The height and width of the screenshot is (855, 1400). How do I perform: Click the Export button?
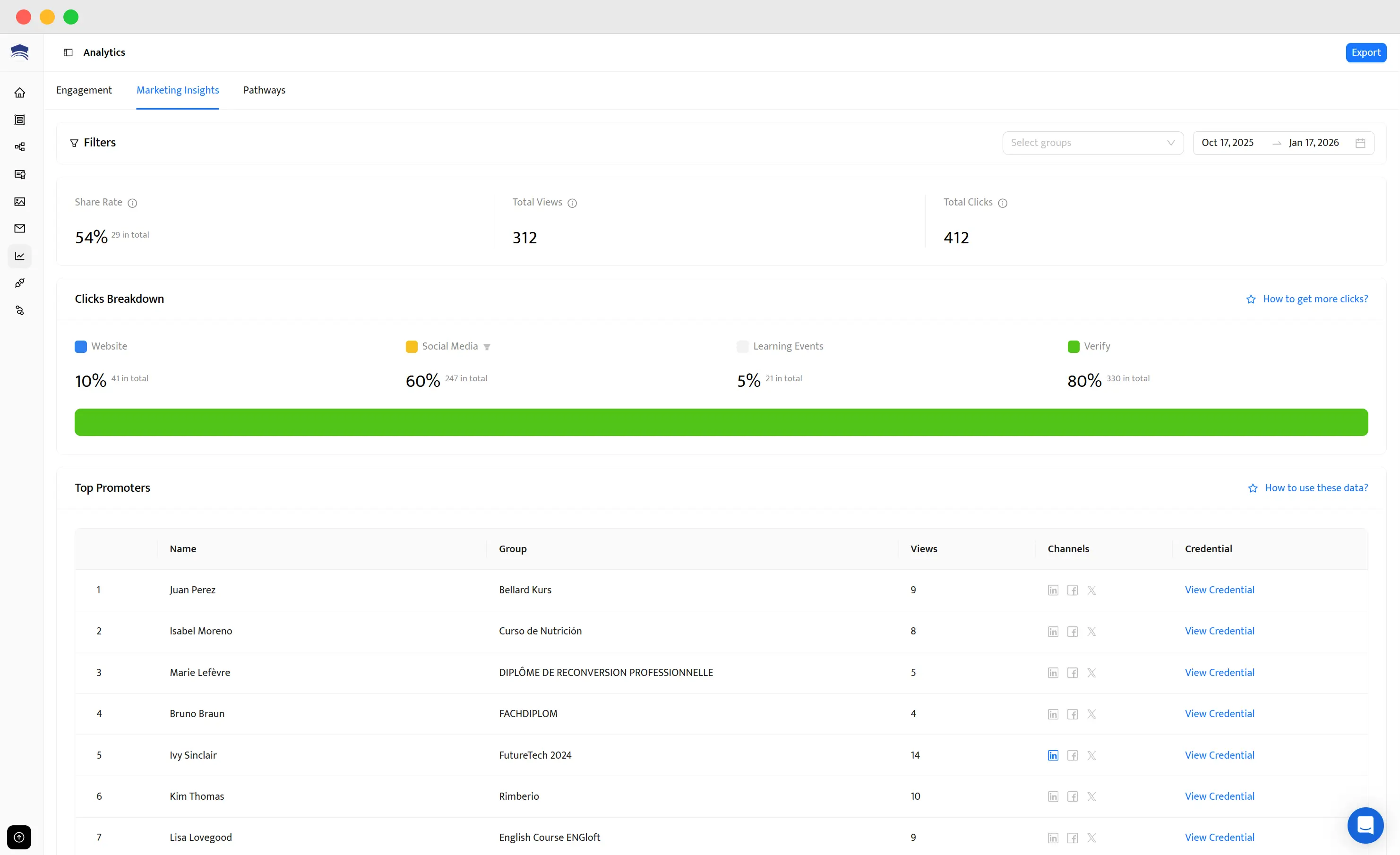(1366, 52)
